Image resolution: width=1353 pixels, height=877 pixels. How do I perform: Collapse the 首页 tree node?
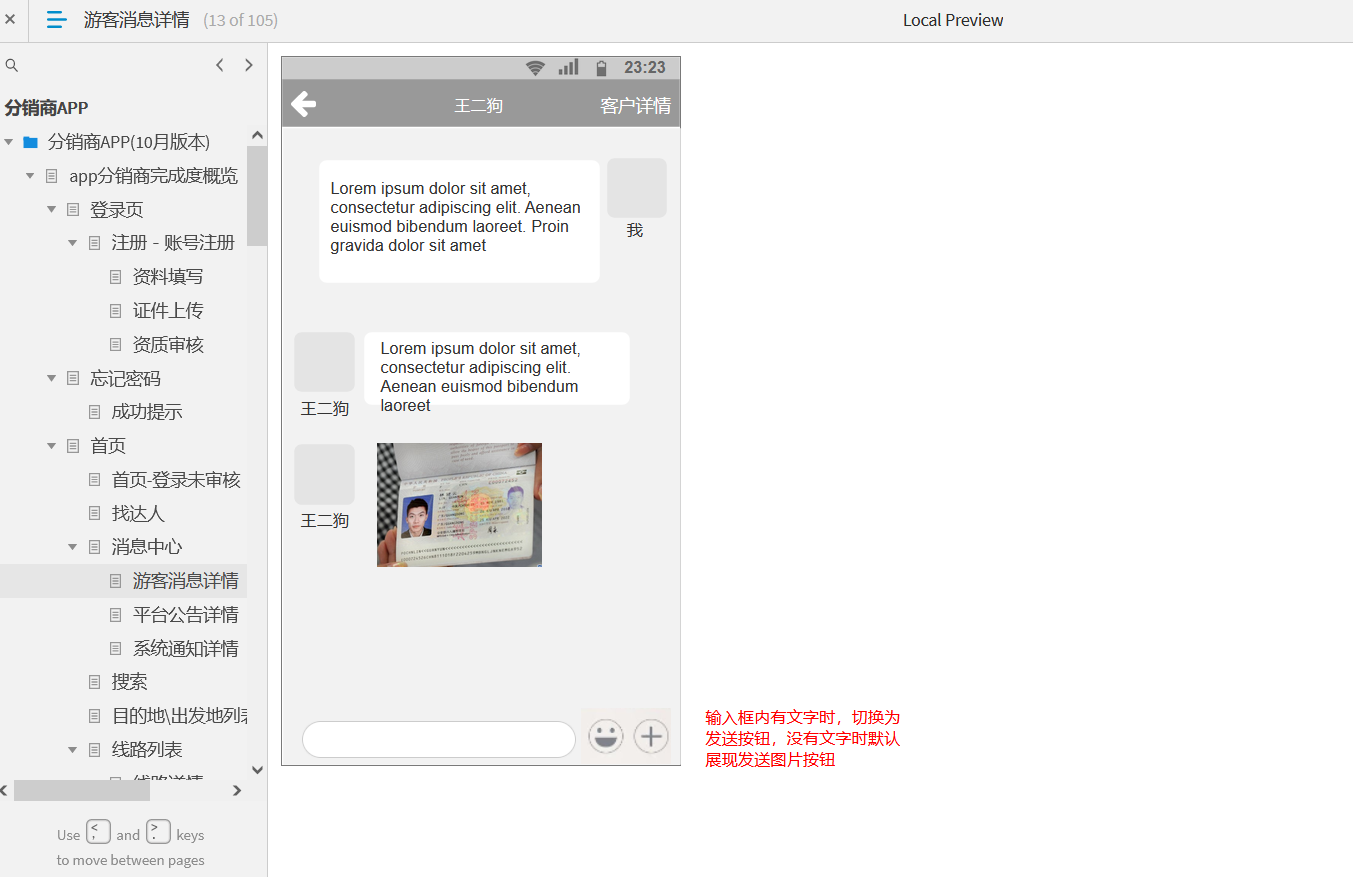click(51, 446)
